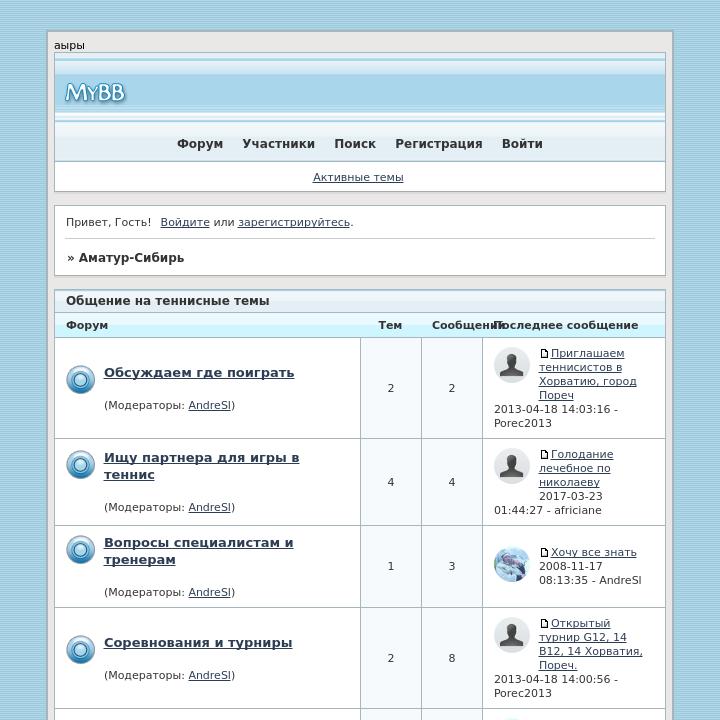This screenshot has width=720, height=720.
Task: Click message count 8 in Соревнования row
Action: click(452, 658)
